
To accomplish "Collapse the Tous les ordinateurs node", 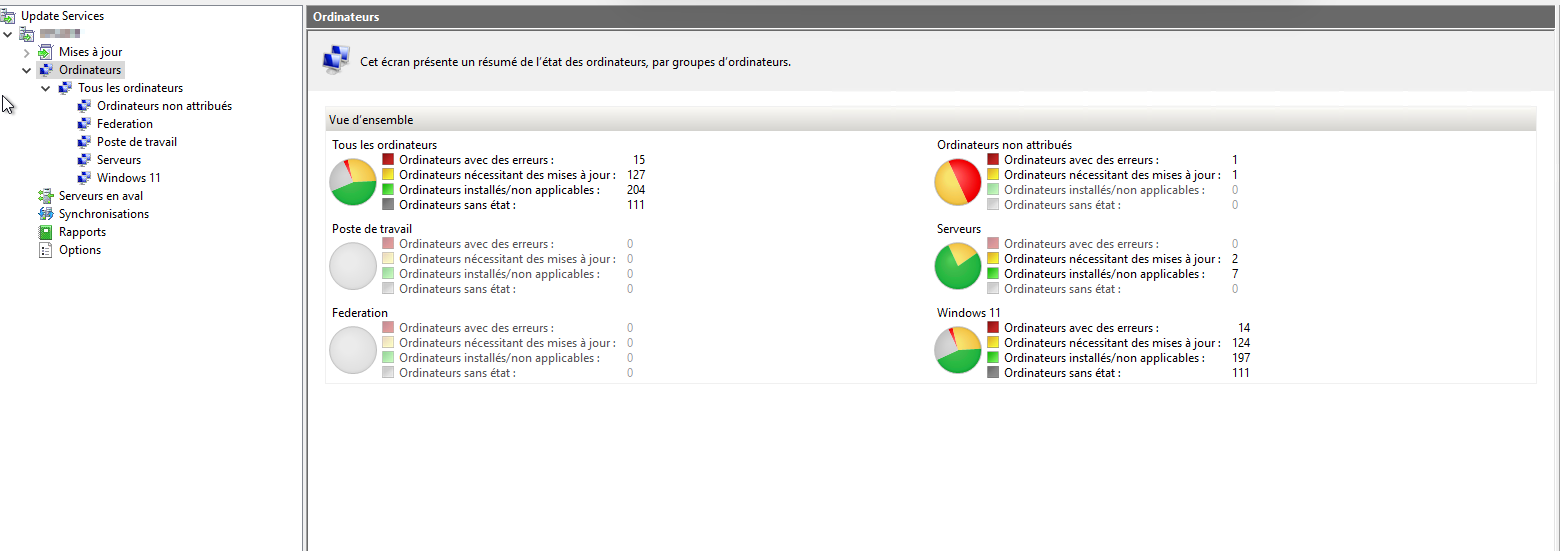I will coord(46,88).
